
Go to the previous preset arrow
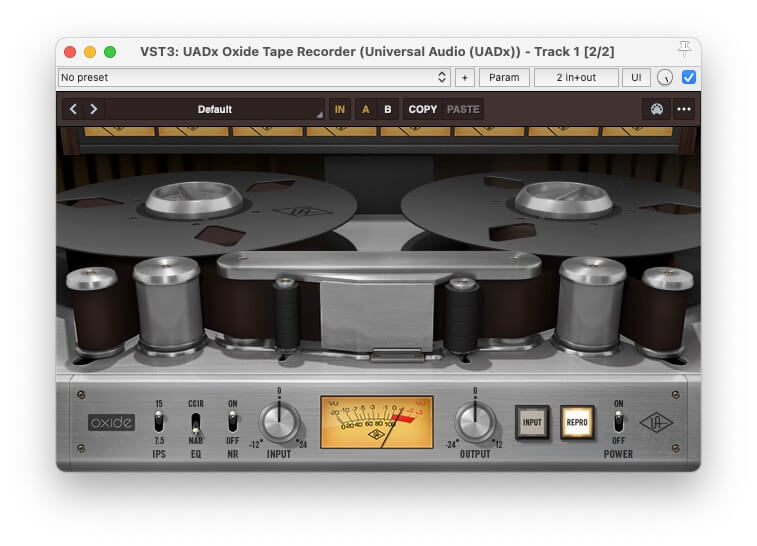click(x=73, y=109)
